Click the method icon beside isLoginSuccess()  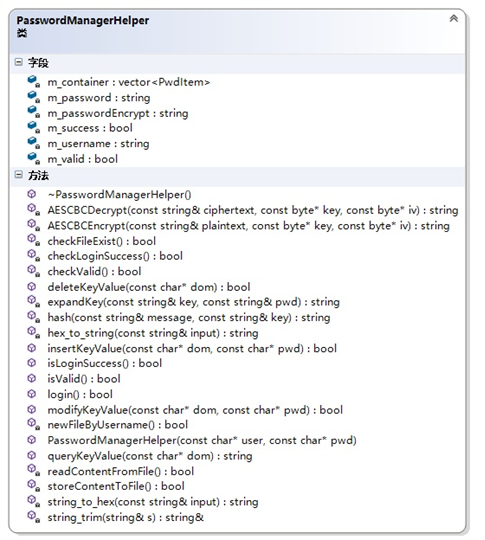click(x=32, y=363)
